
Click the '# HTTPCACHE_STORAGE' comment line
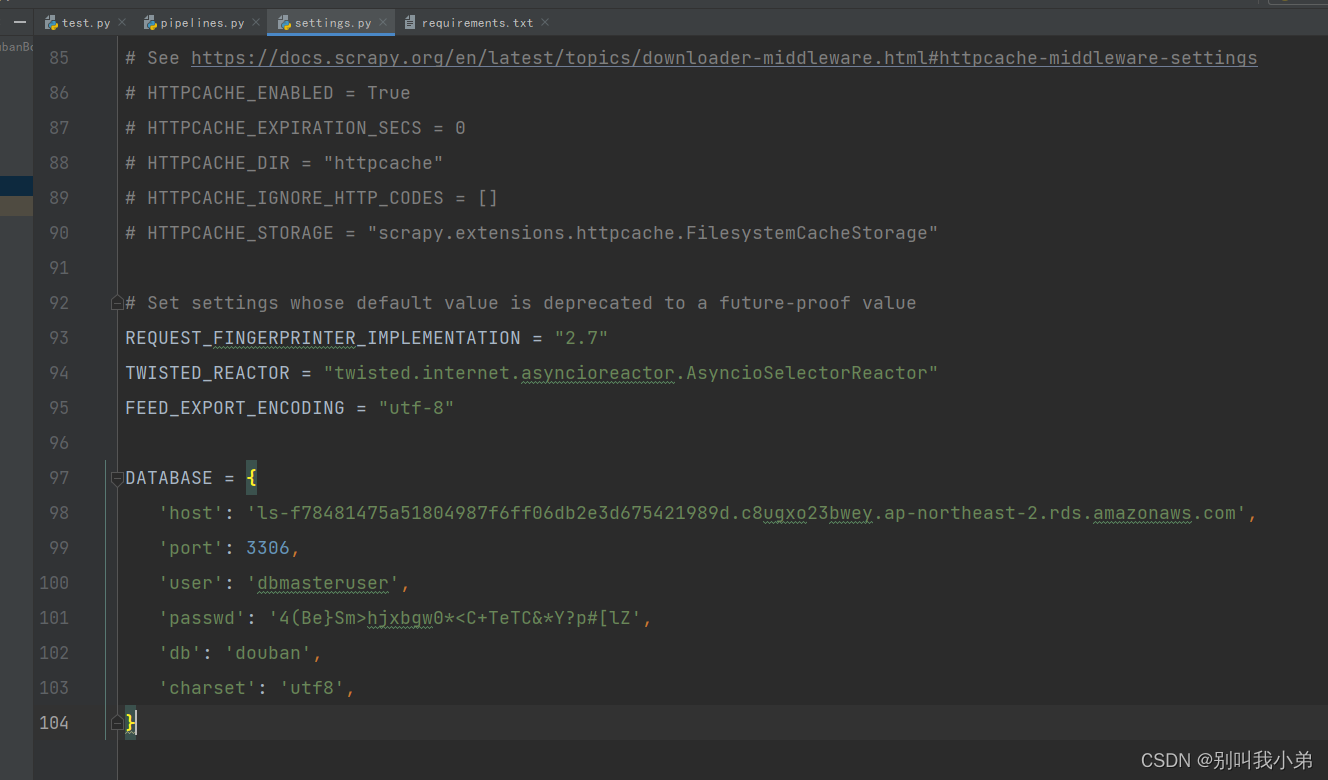point(532,233)
